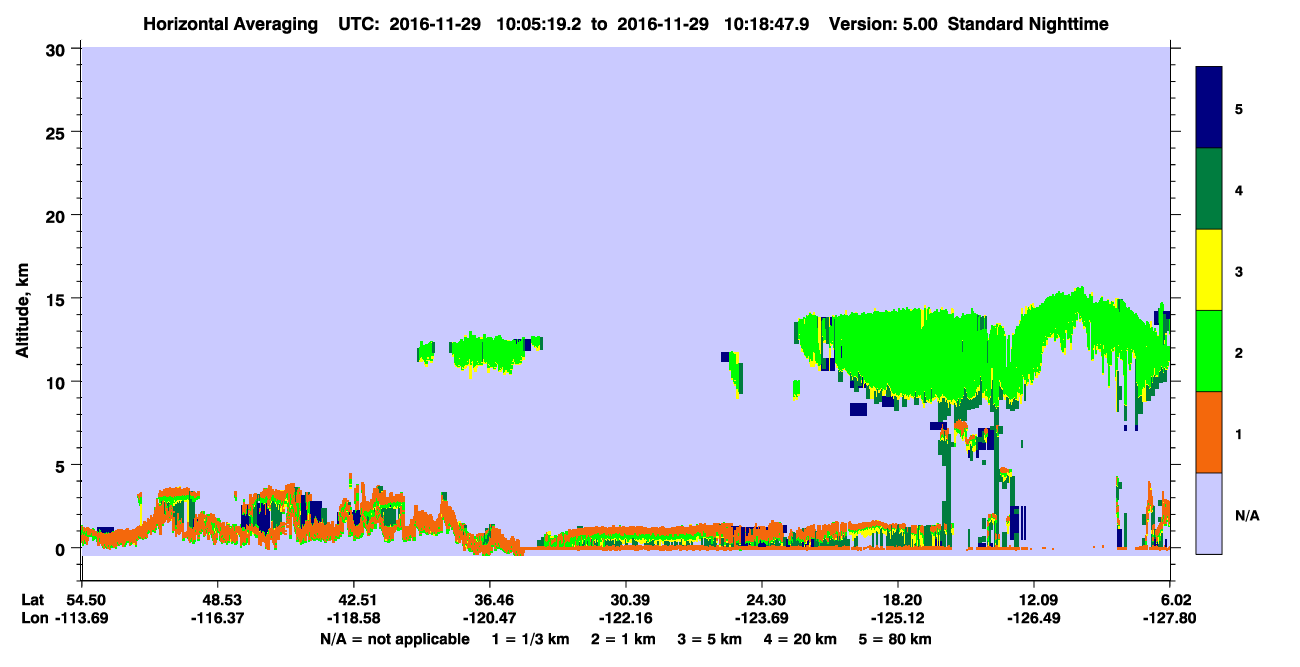Click the longitude value -127.80
Screen dimensions: 1300x667
[1169, 618]
